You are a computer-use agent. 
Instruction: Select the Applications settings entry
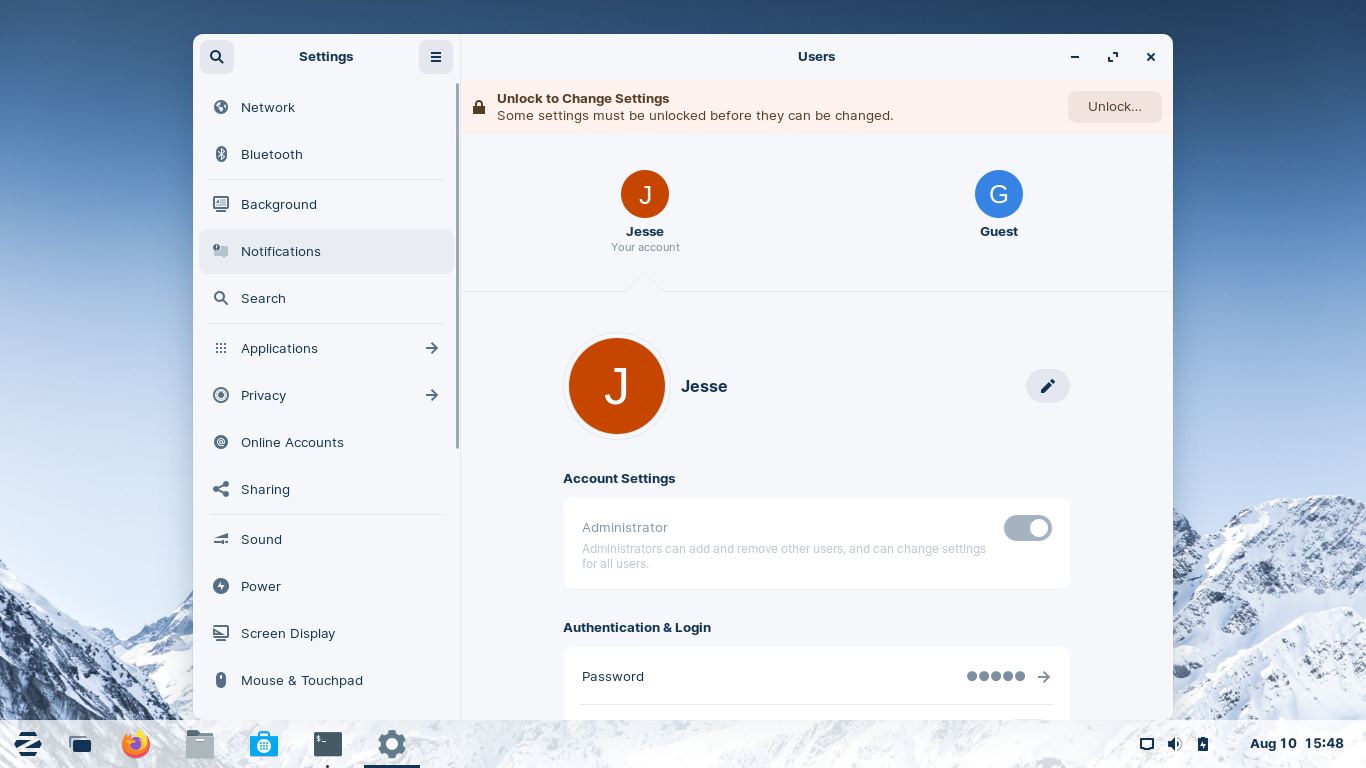point(326,348)
